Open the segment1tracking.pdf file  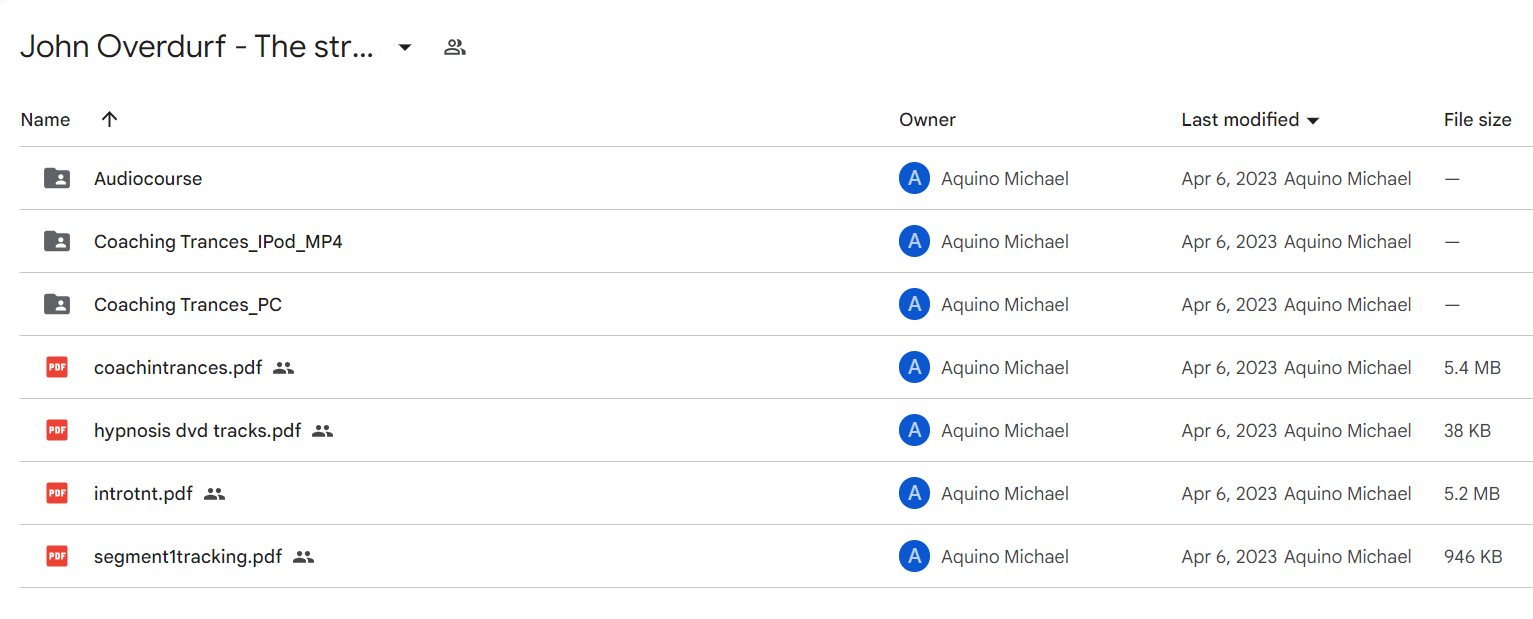click(188, 557)
